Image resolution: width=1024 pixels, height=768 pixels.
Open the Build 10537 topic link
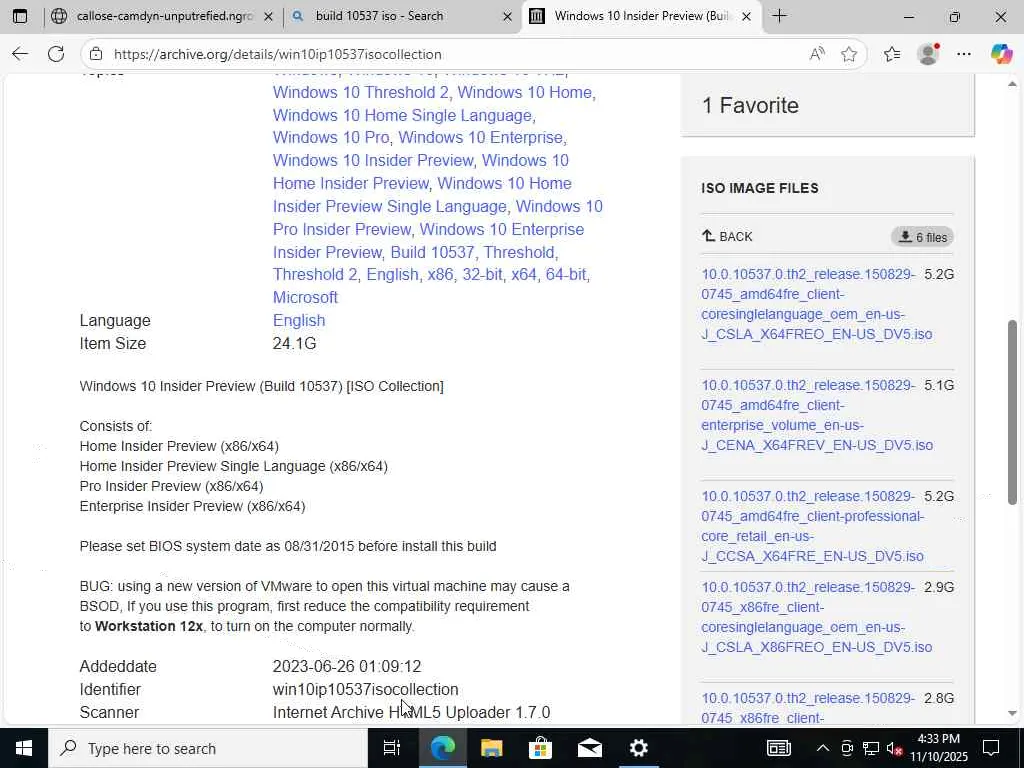432,252
